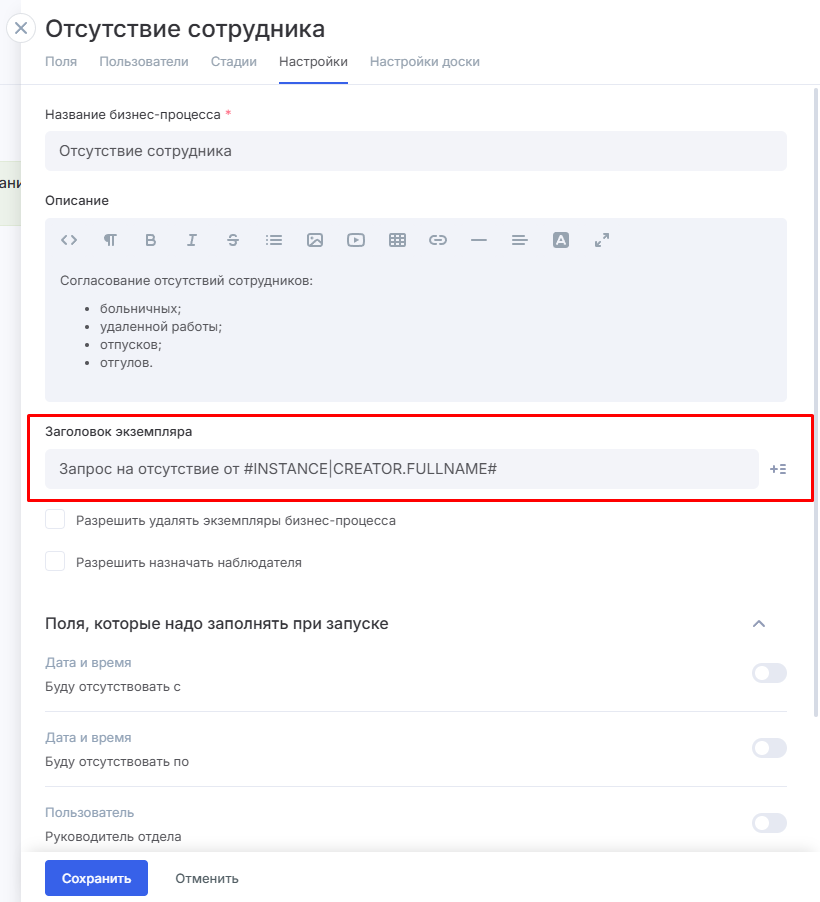The image size is (820, 902).
Task: Insert image into description
Action: pyautogui.click(x=315, y=240)
